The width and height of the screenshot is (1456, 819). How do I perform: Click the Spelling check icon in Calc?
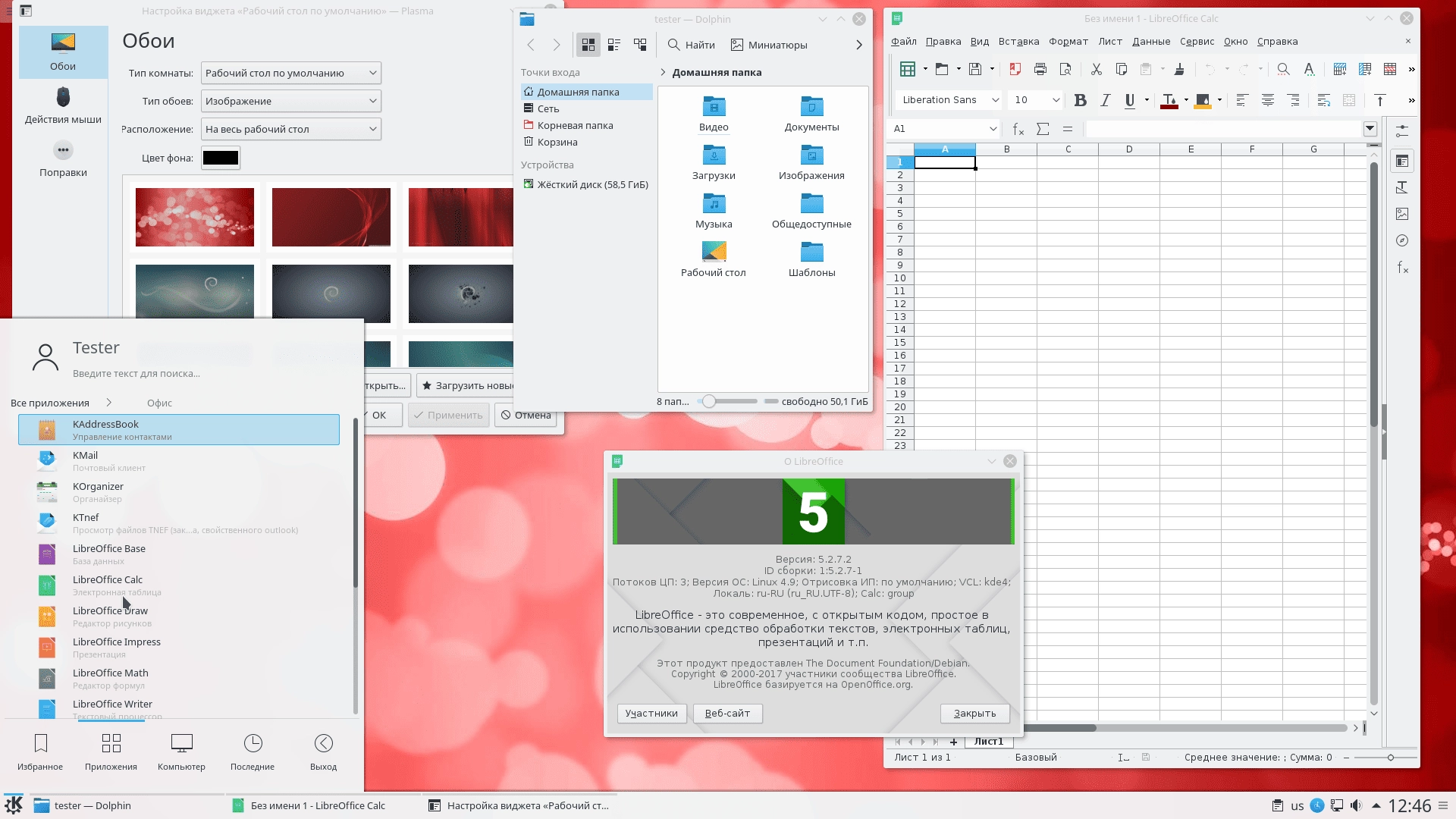(1309, 69)
